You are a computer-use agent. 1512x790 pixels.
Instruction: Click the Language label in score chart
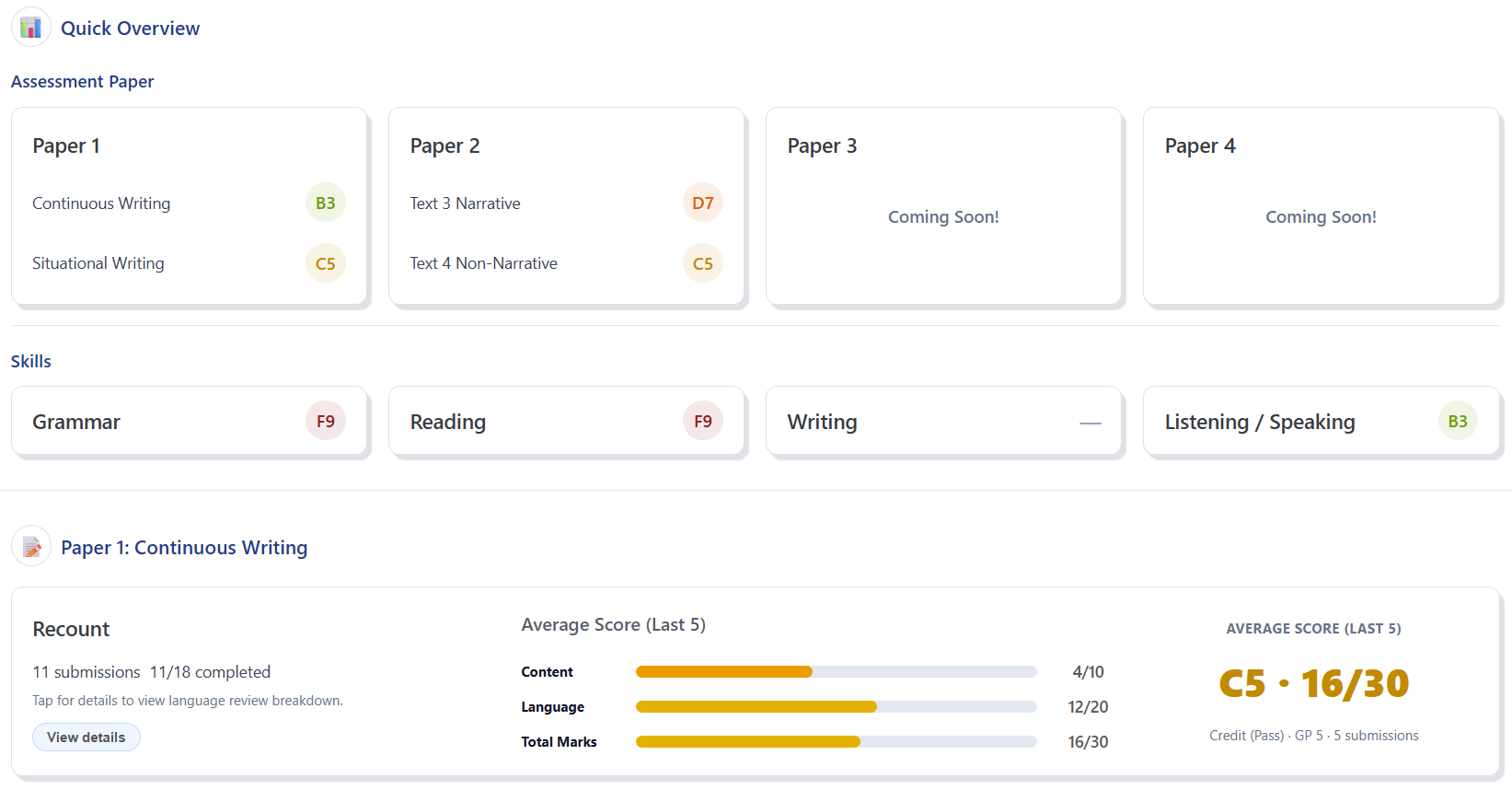tap(552, 707)
